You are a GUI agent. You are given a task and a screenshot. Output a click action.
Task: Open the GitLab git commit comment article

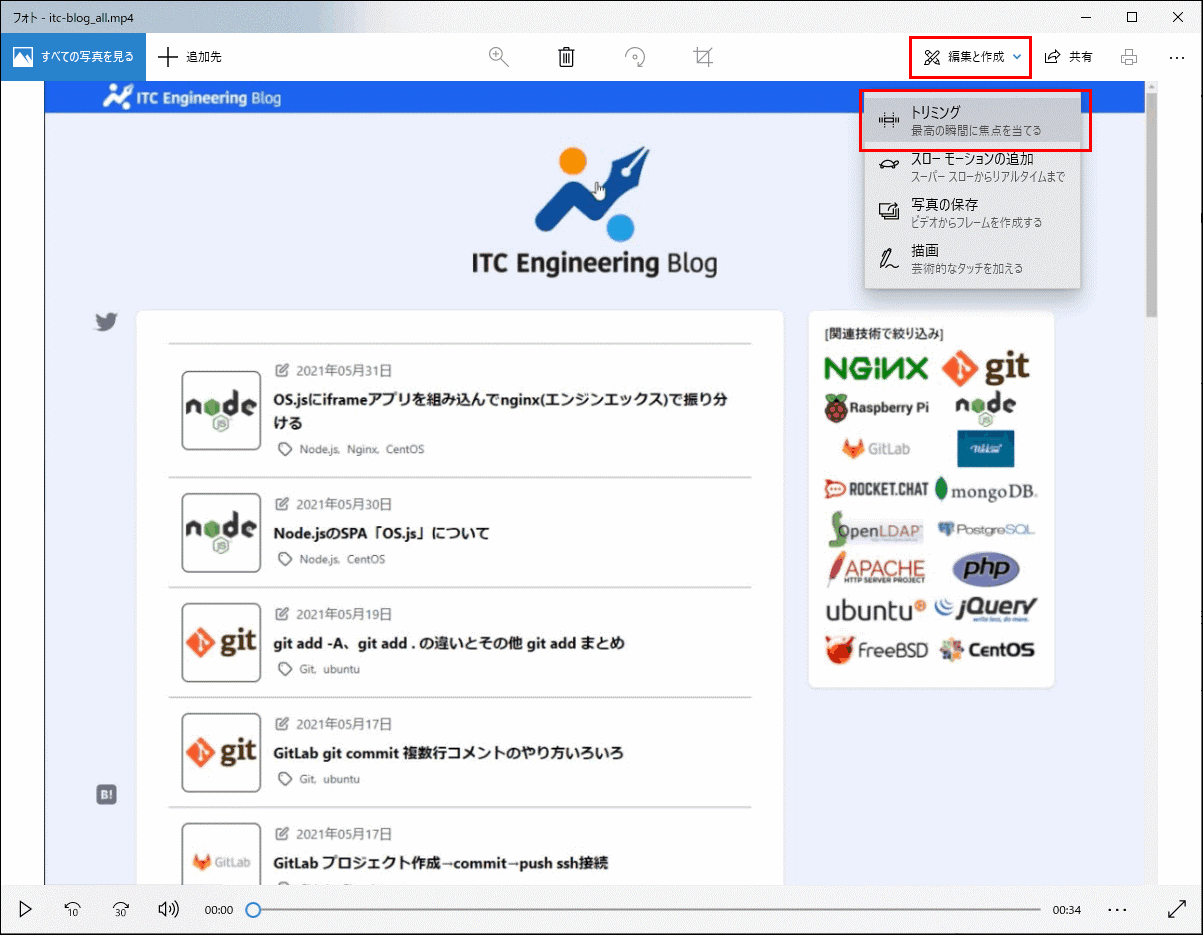coord(449,753)
